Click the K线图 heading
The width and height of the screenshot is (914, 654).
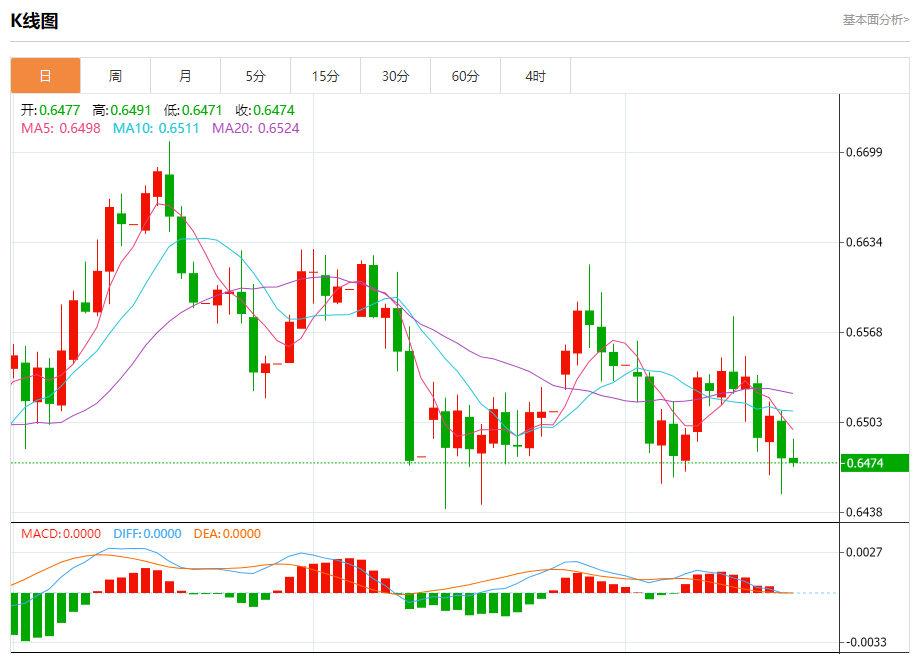click(x=34, y=21)
